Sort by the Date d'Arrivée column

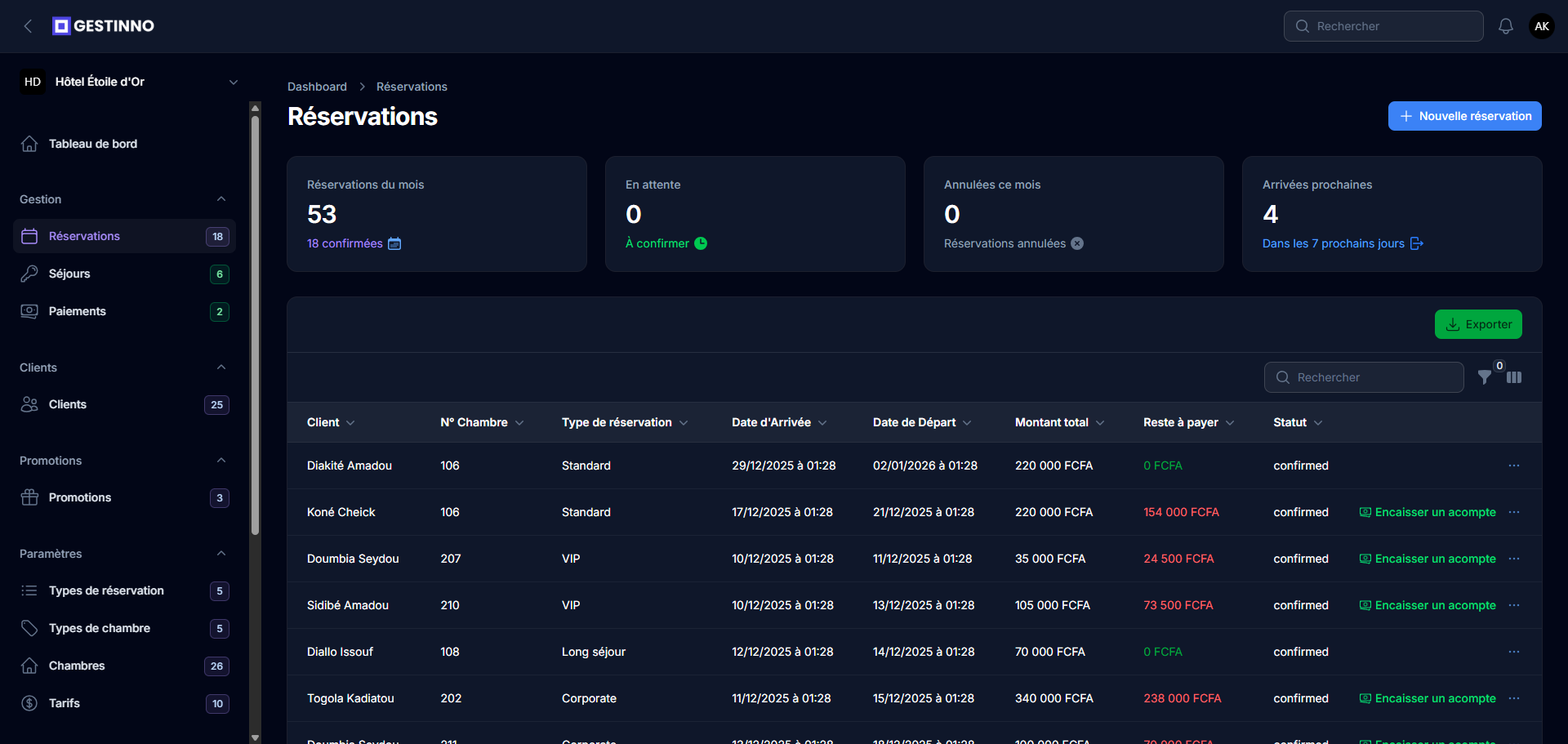[x=779, y=422]
